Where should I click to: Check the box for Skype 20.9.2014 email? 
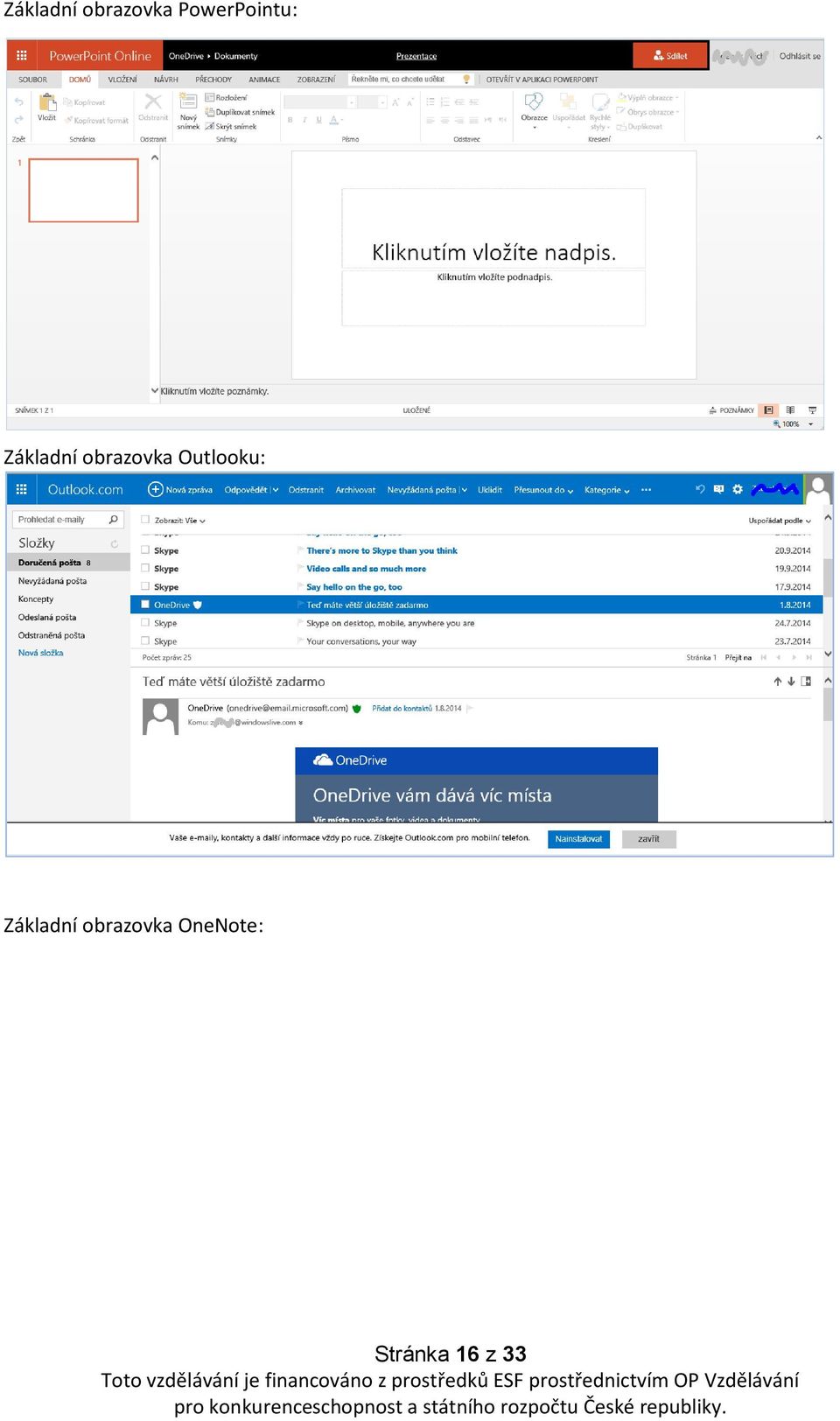coord(145,550)
